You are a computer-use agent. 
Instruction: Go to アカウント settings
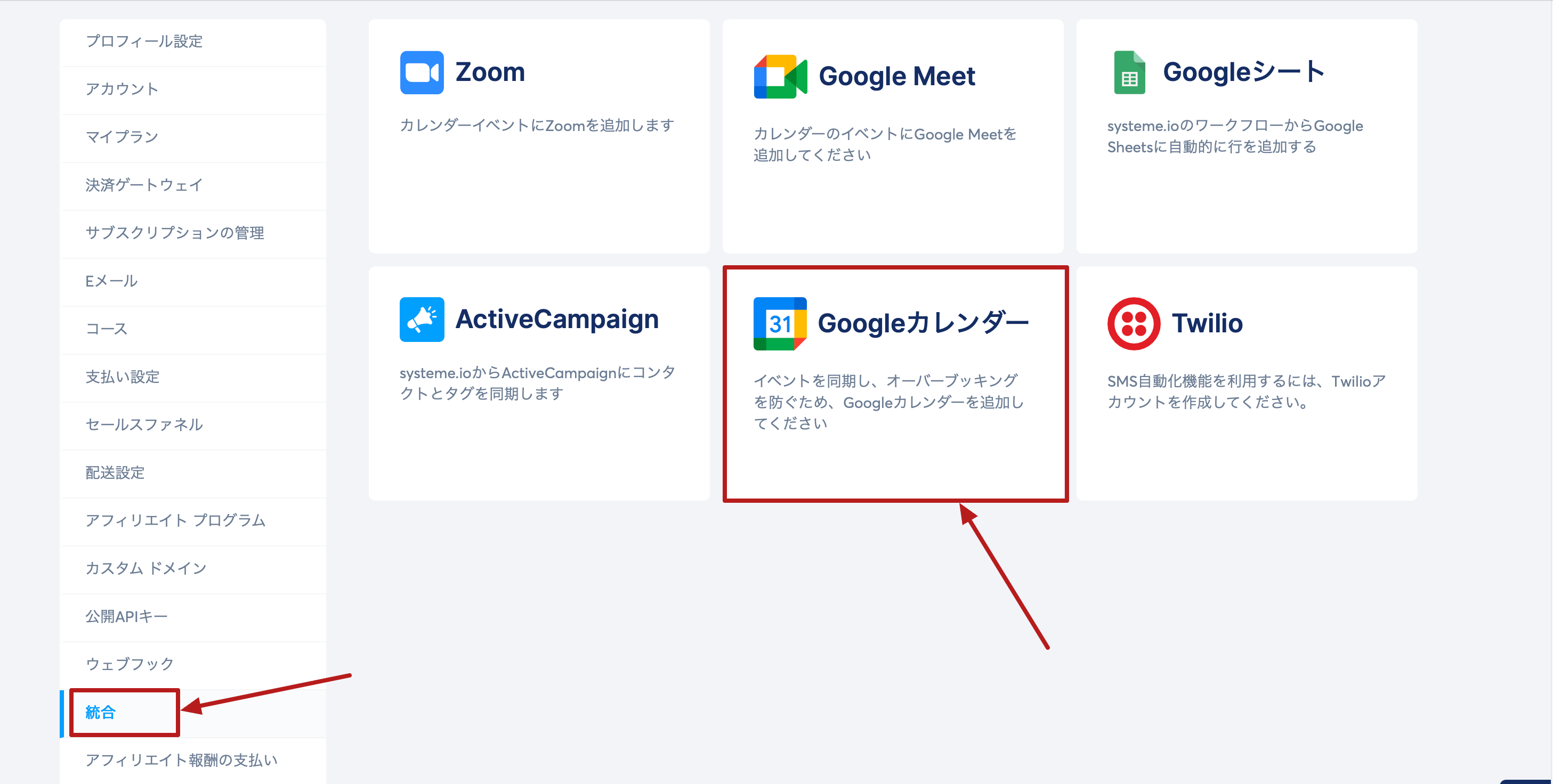(122, 89)
